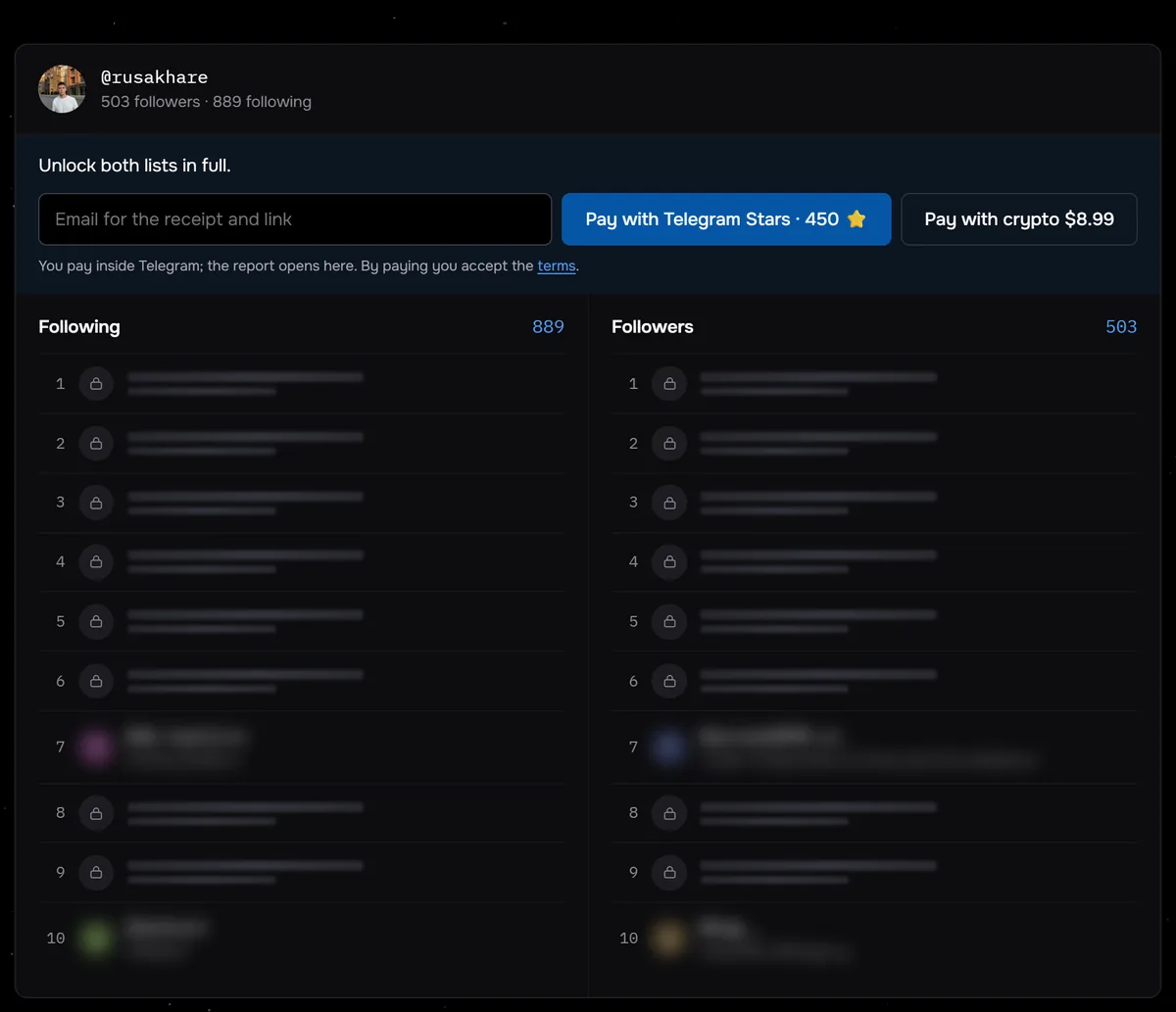Click blurred name in Followers row 10
The image size is (1176, 1012).
click(x=722, y=927)
